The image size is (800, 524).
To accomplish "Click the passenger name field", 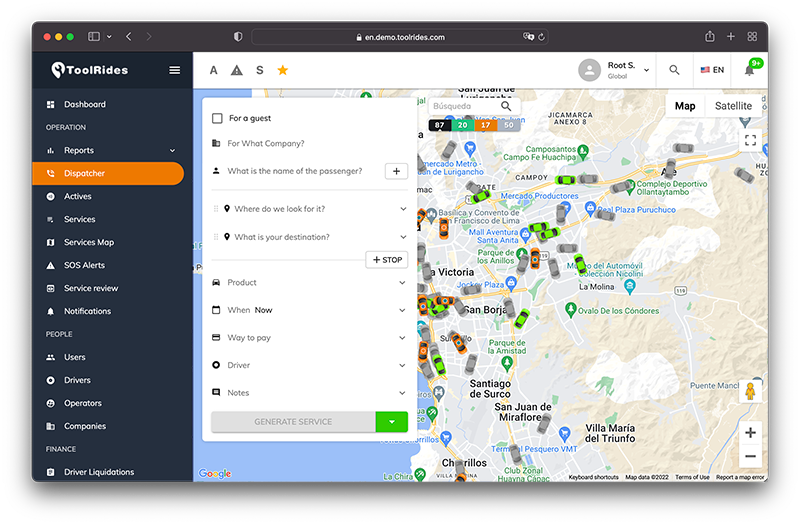I will (296, 171).
